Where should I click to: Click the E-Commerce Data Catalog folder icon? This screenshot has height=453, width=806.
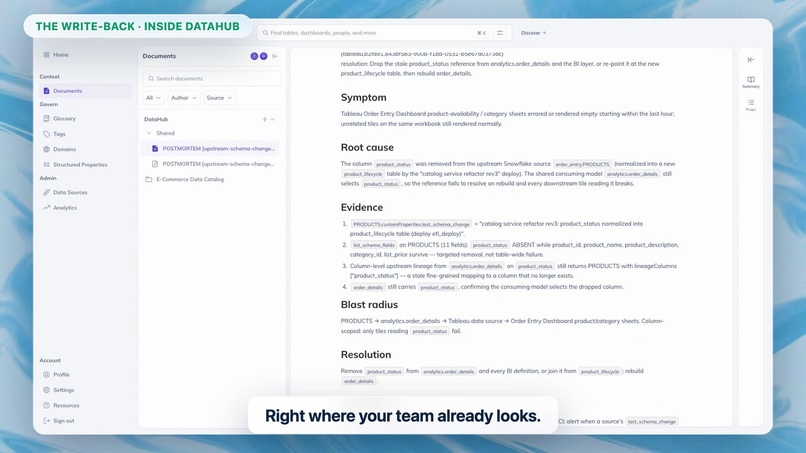pos(149,179)
